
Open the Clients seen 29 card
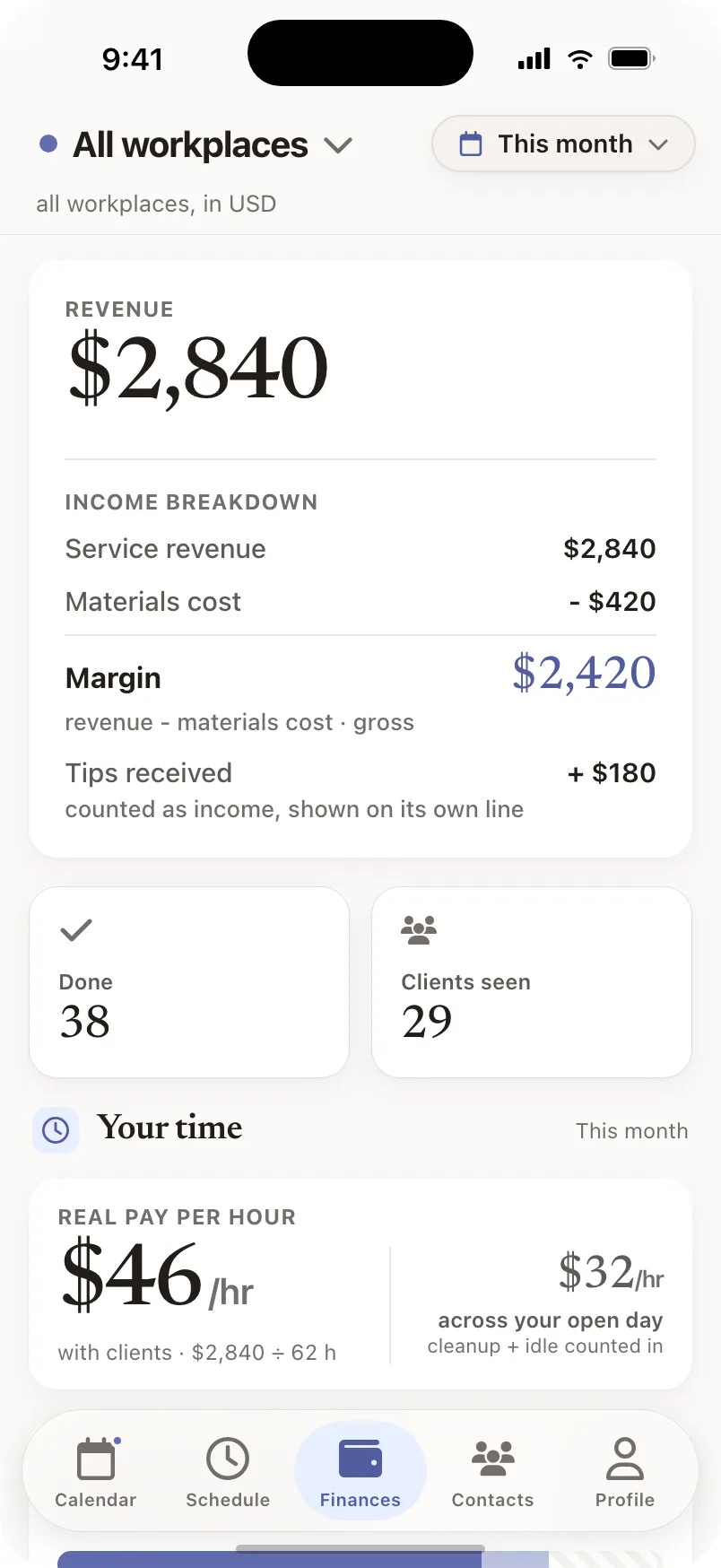tap(532, 982)
